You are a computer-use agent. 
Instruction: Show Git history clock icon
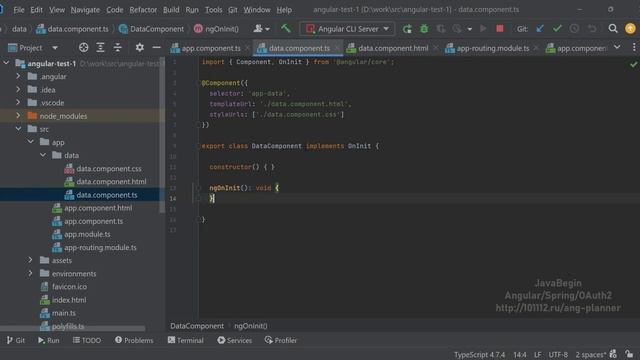[574, 29]
